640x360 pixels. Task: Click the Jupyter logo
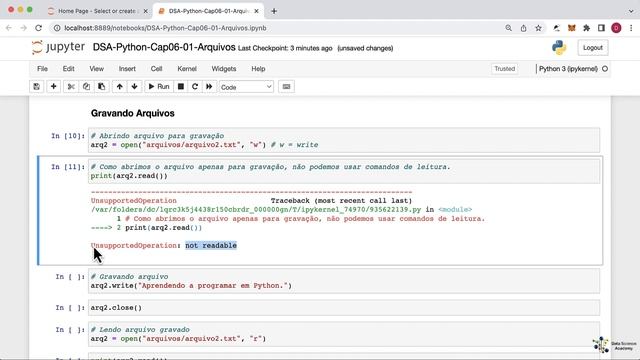(x=58, y=47)
